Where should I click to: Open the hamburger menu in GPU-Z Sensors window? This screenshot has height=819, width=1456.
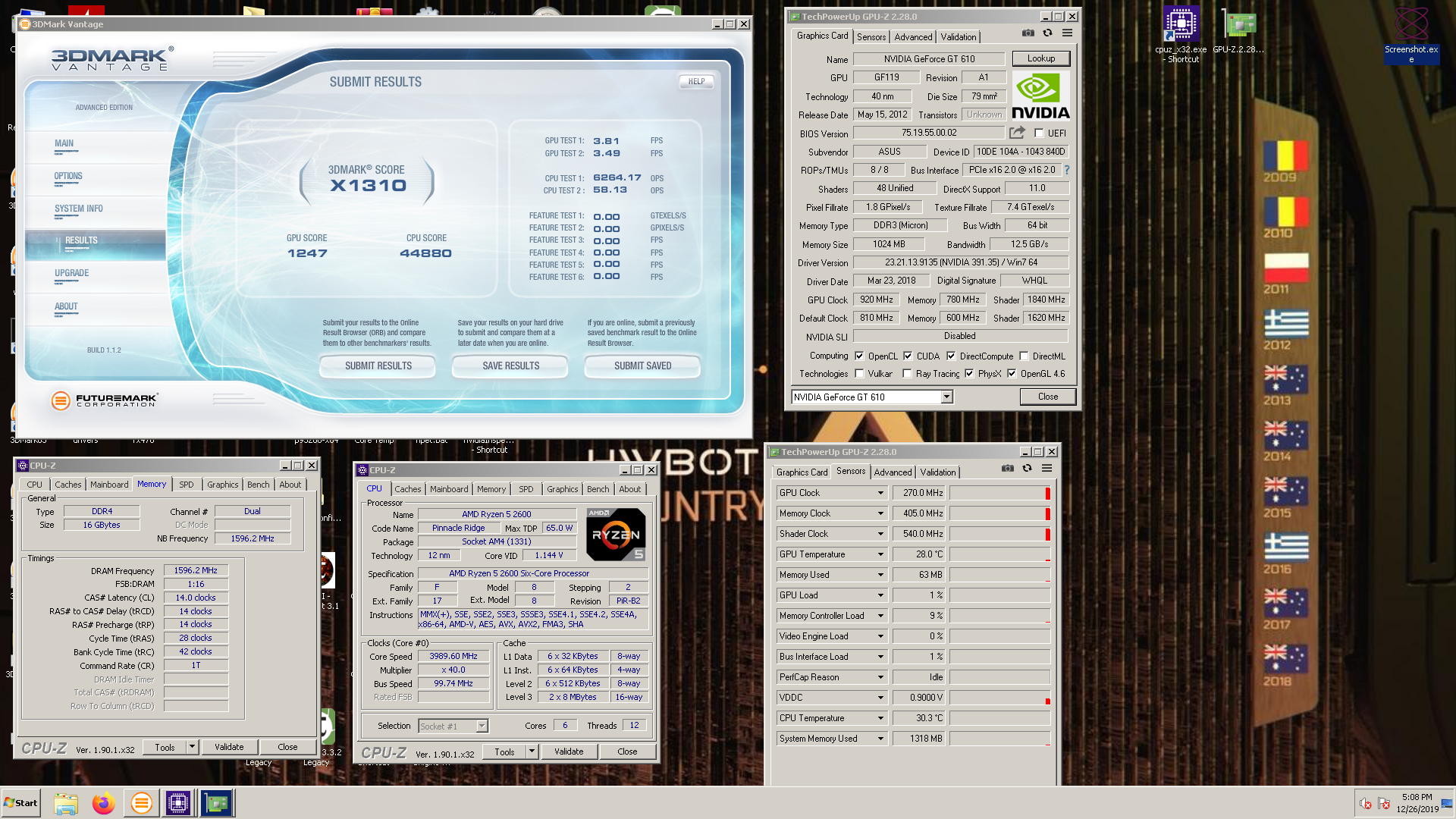click(1046, 468)
